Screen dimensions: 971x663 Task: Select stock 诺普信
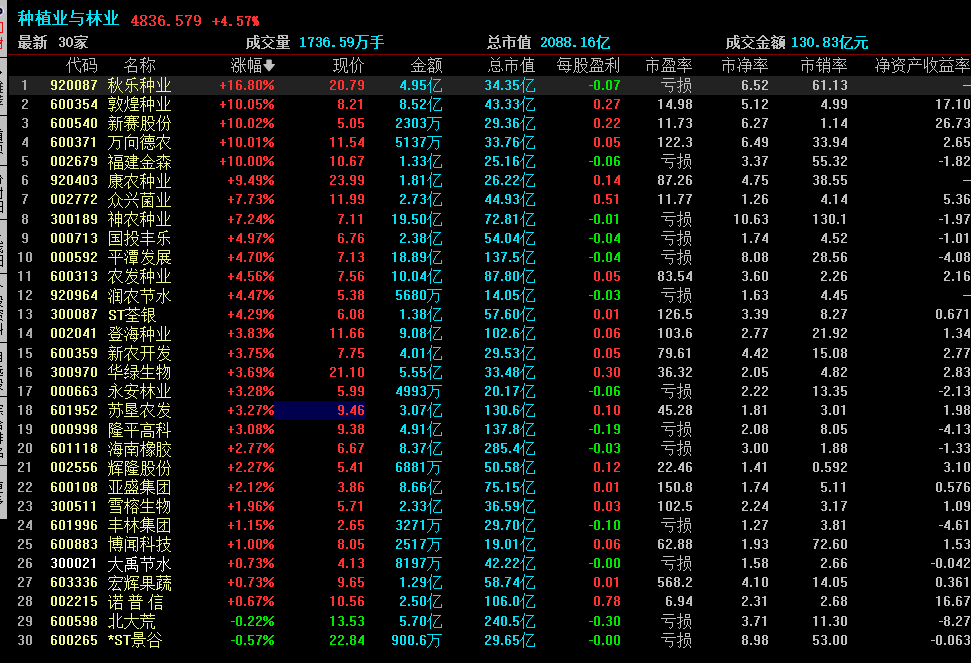136,602
